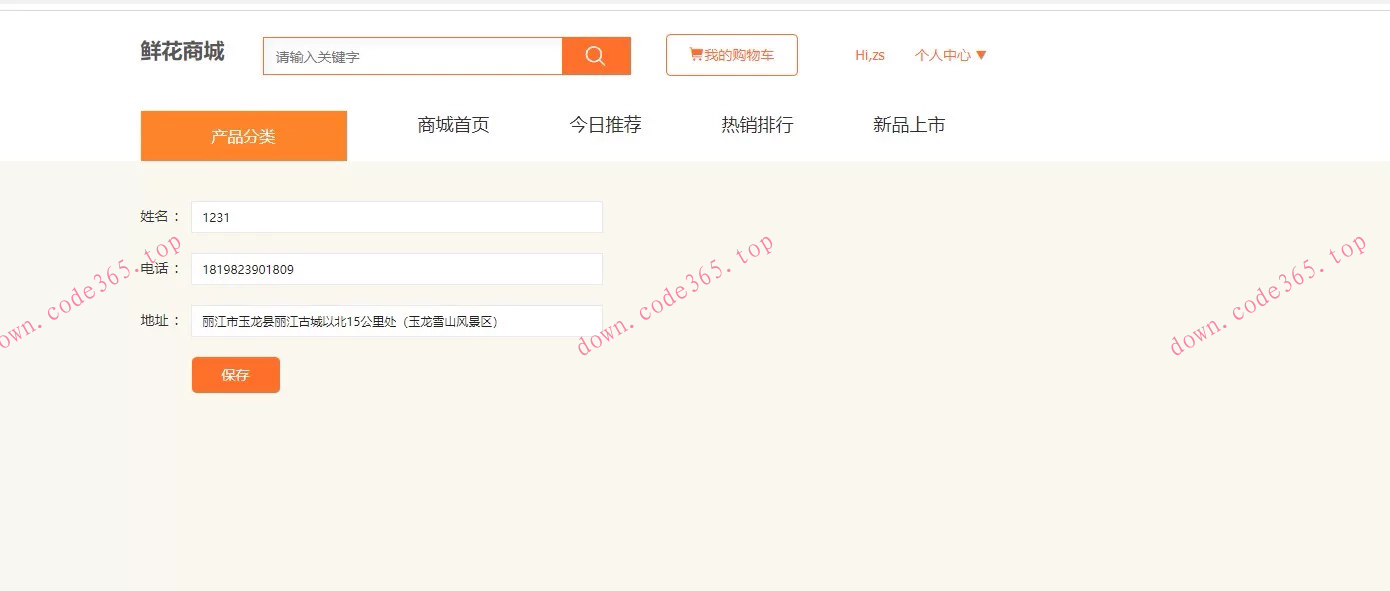Image resolution: width=1390 pixels, height=591 pixels.
Task: Open 新品上市 new arrivals
Action: pos(908,125)
